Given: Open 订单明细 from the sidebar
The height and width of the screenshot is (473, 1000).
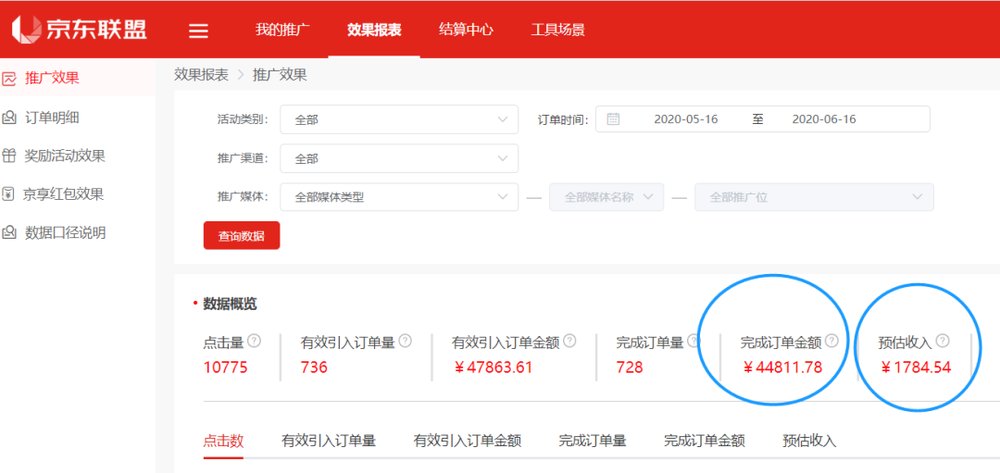Looking at the screenshot, I should click(x=52, y=117).
